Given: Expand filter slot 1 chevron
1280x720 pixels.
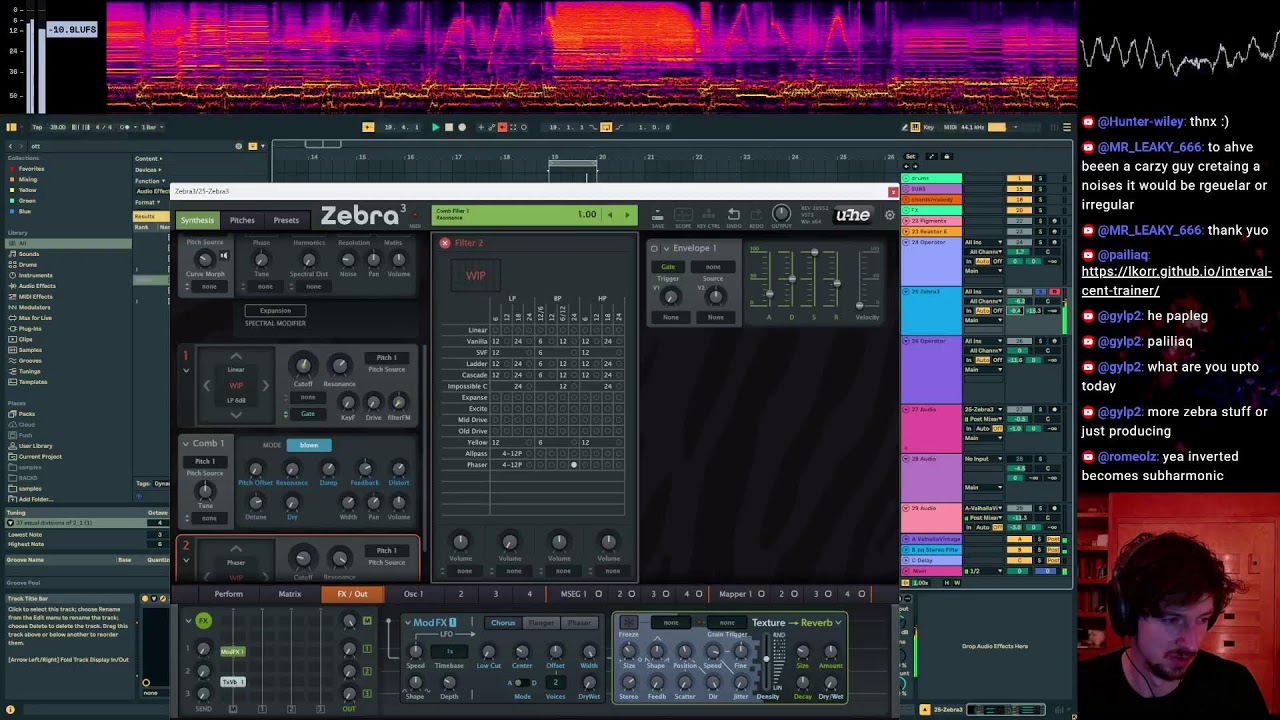Looking at the screenshot, I should tap(185, 370).
